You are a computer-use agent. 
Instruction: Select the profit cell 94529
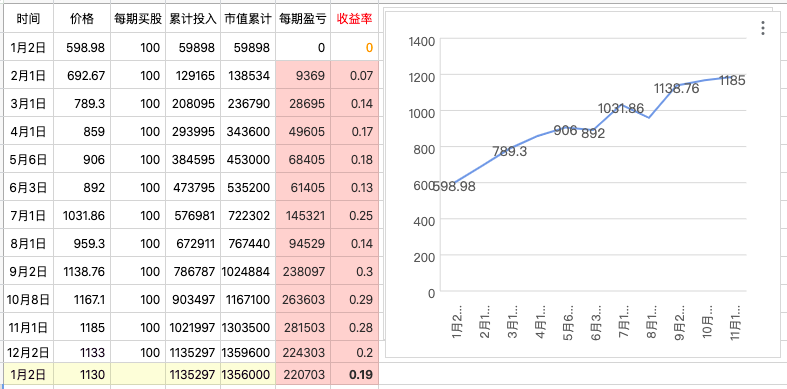(x=303, y=243)
